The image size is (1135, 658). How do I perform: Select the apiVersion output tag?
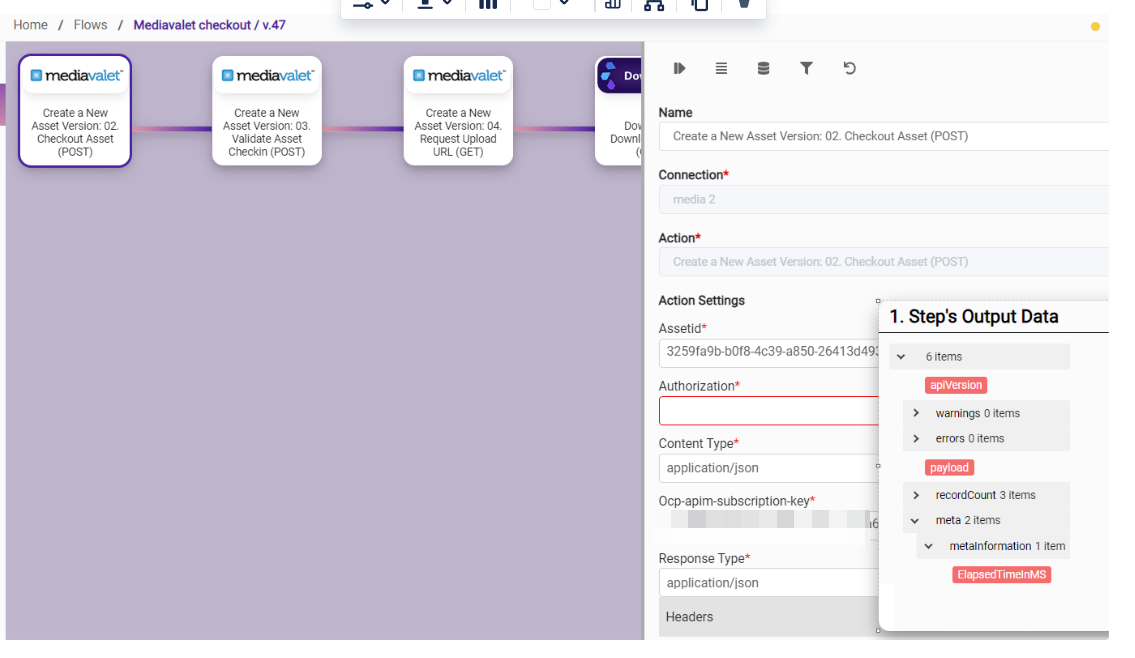(x=956, y=385)
